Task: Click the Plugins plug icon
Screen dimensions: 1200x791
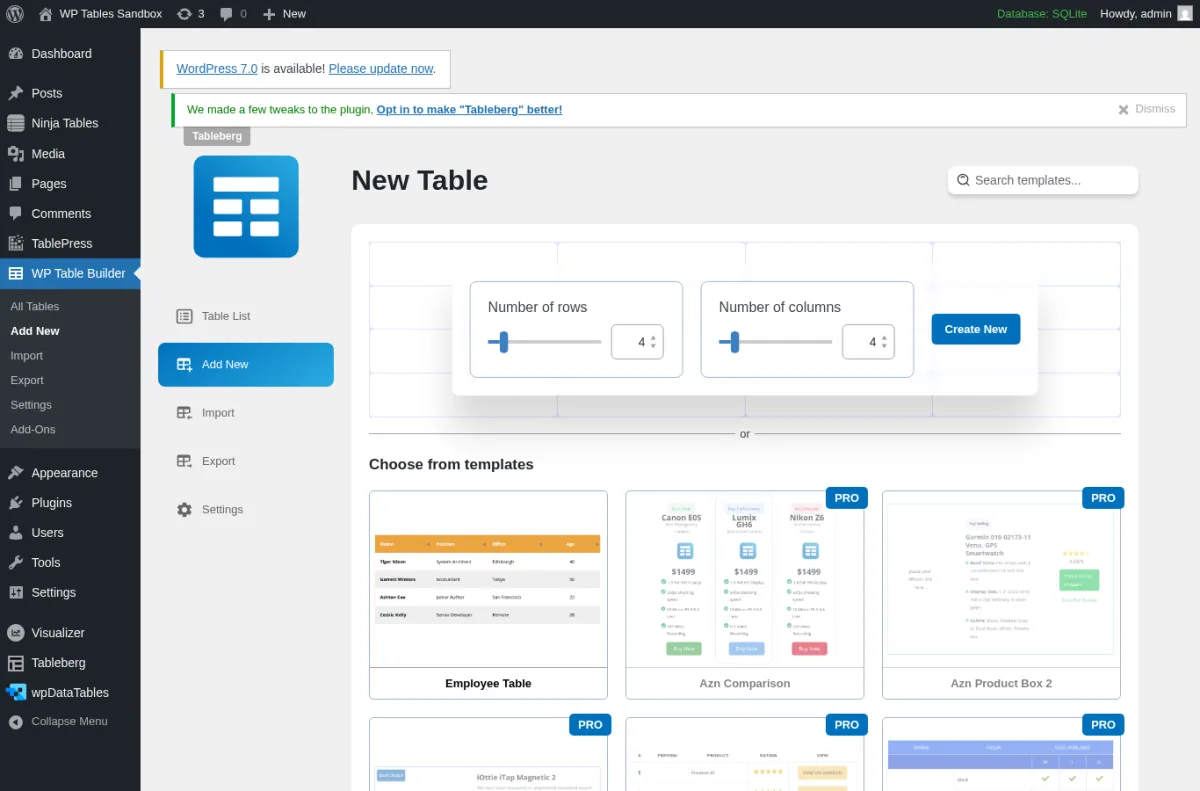Action: pos(16,503)
